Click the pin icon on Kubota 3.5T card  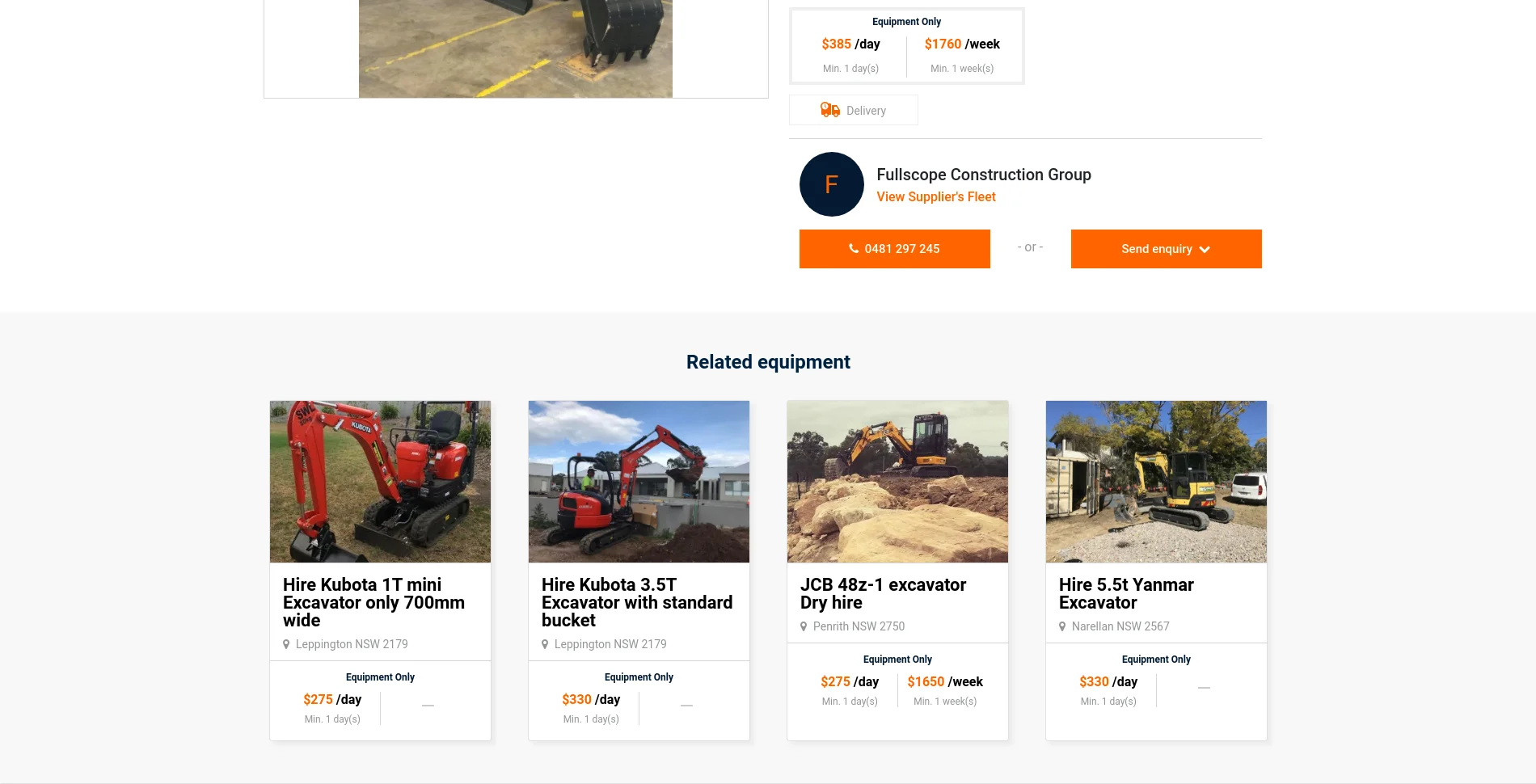[545, 644]
